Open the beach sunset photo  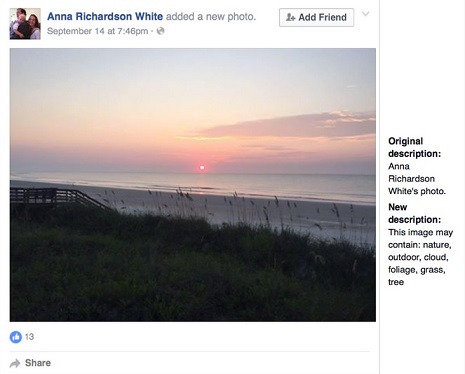point(193,185)
